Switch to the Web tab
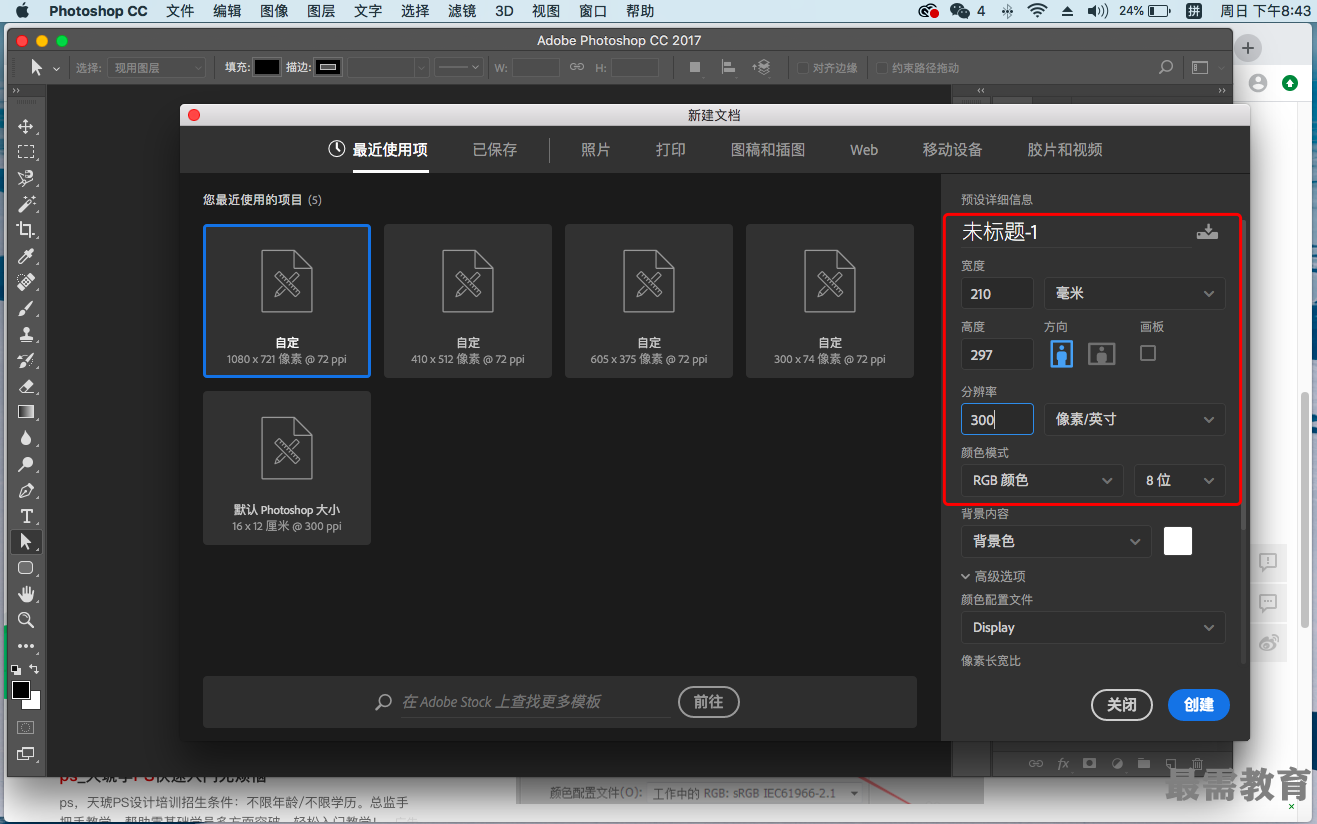 coord(864,150)
